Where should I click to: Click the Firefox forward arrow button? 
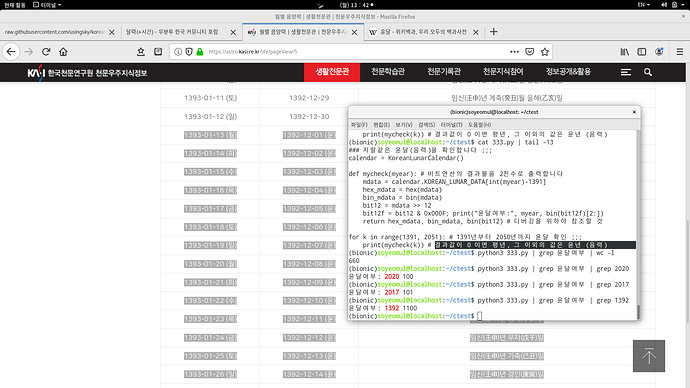[x=29, y=51]
